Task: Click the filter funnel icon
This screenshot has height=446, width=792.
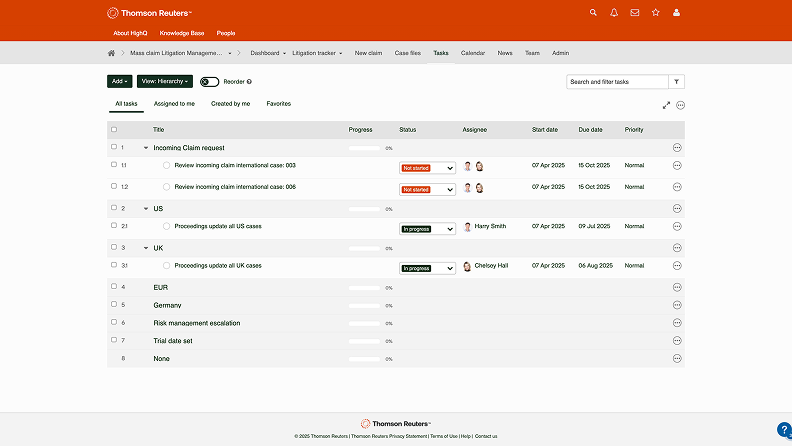Action: [677, 82]
